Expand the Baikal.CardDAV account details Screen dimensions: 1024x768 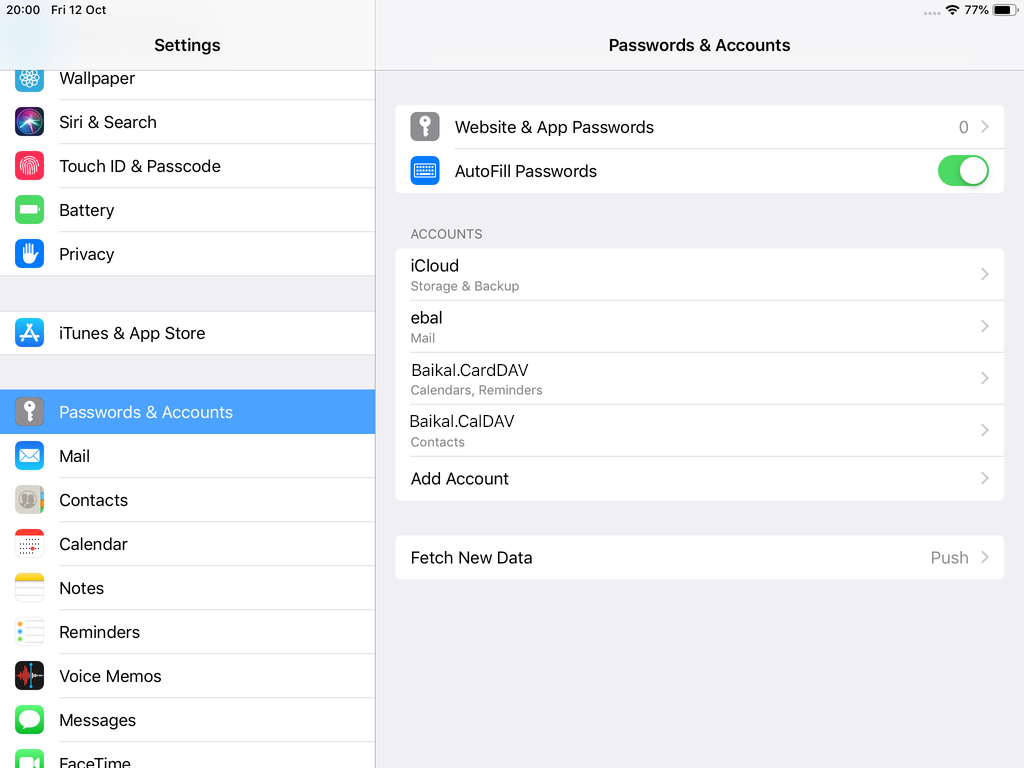pos(700,378)
